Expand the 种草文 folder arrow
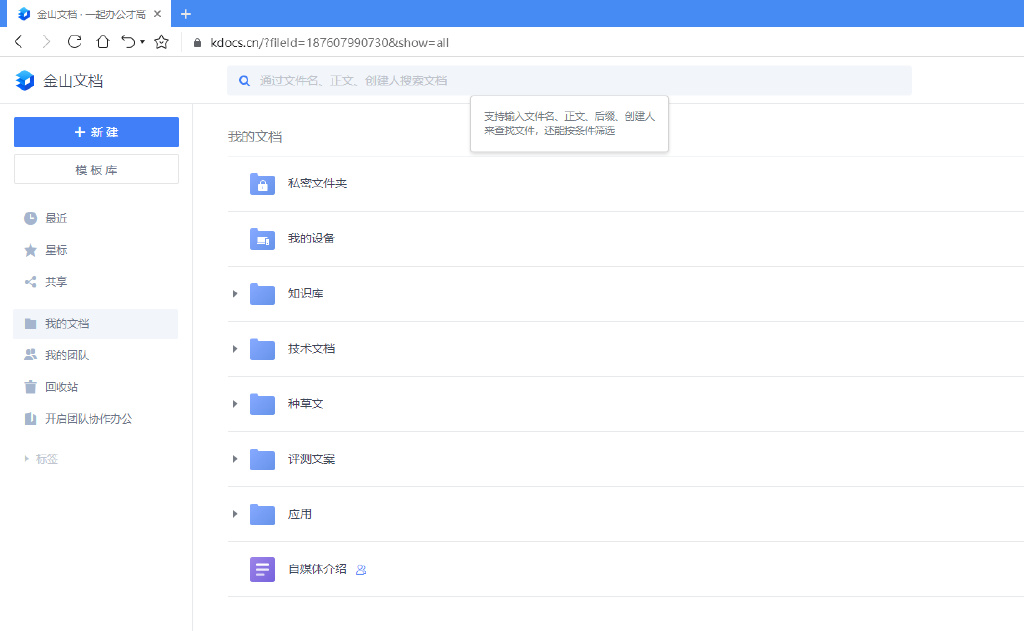Image resolution: width=1024 pixels, height=631 pixels. point(235,404)
